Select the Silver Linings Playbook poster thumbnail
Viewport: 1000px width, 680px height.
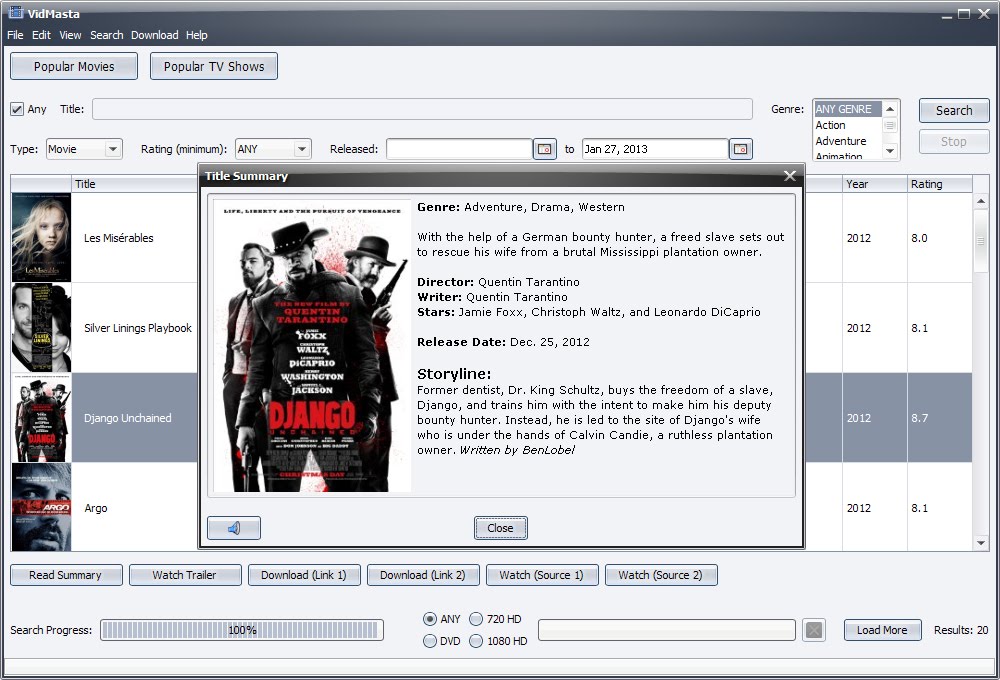point(41,328)
